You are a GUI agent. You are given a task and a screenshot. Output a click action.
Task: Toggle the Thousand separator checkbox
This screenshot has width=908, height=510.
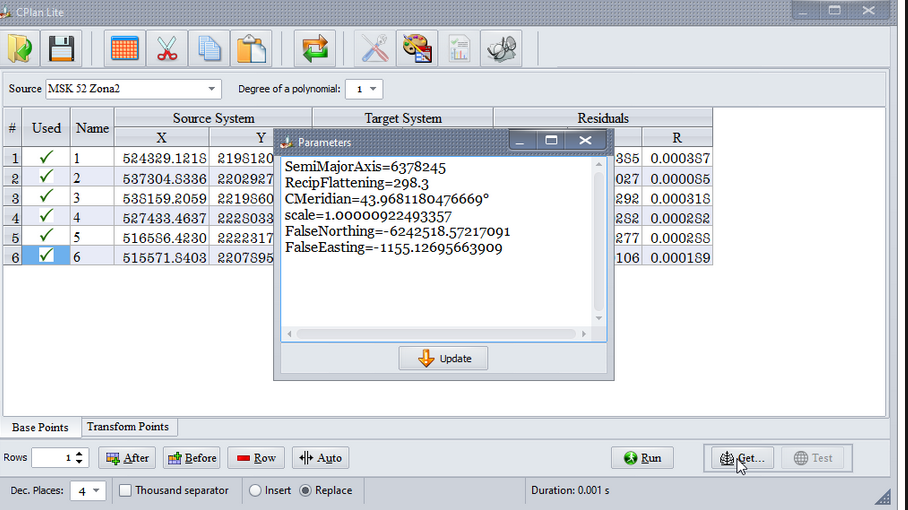tap(126, 491)
